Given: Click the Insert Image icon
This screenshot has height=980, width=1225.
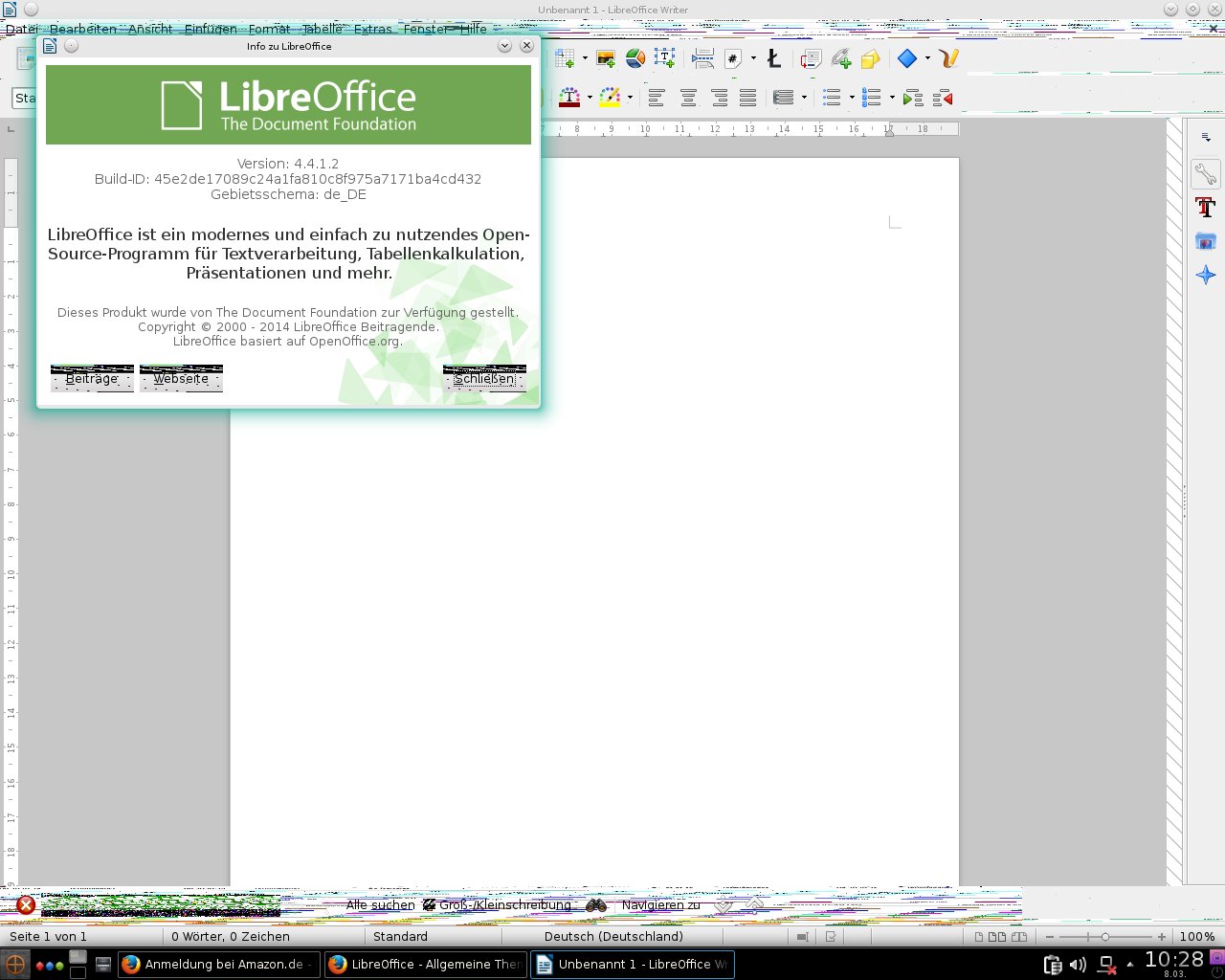Looking at the screenshot, I should pos(606,58).
